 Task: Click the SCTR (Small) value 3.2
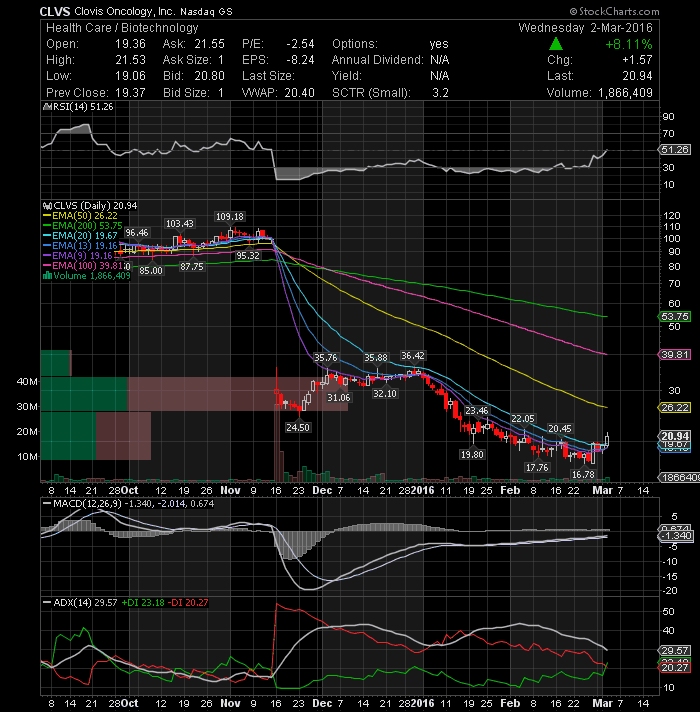(x=440, y=93)
